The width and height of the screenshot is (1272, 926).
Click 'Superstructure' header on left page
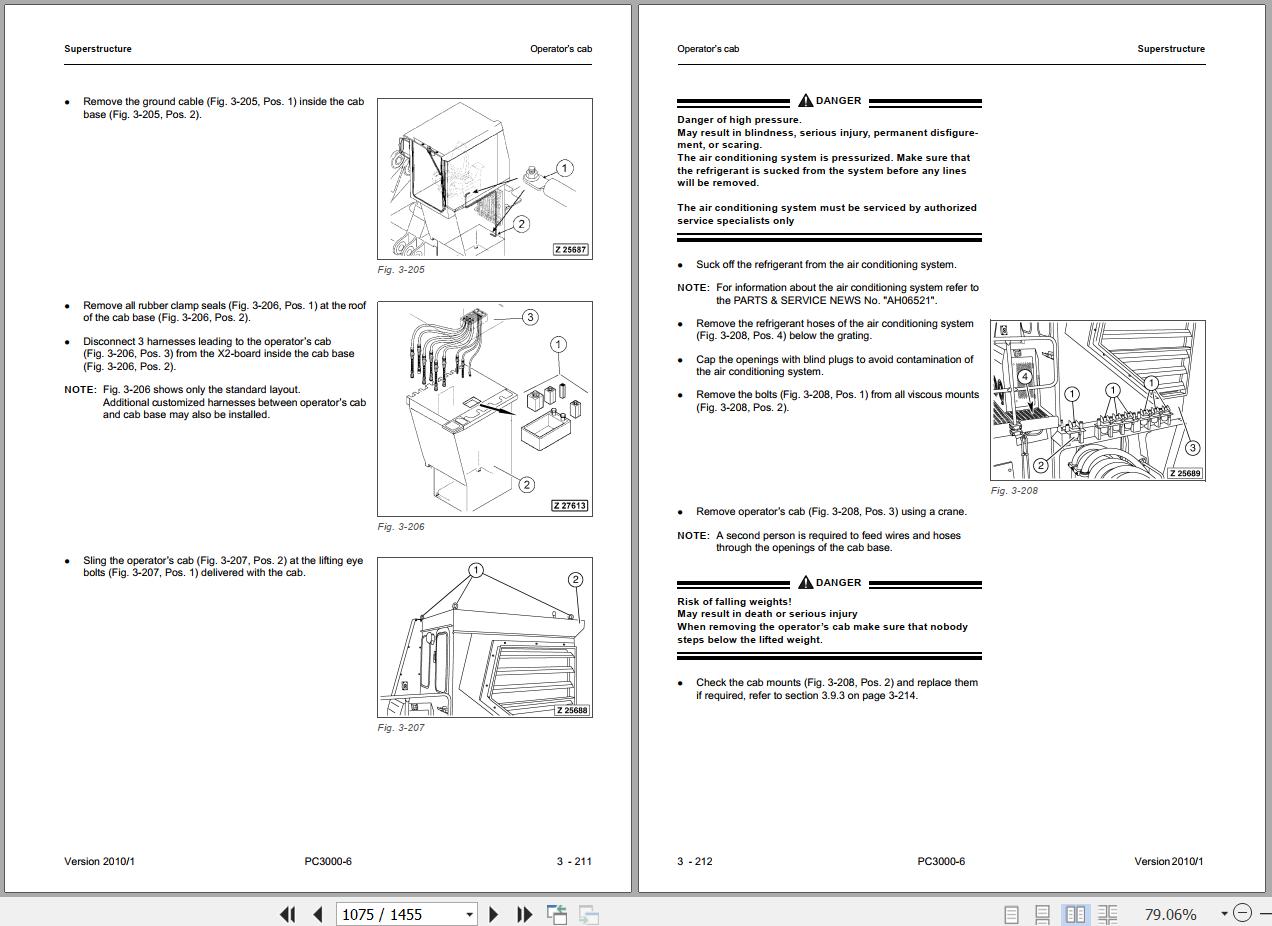(98, 49)
